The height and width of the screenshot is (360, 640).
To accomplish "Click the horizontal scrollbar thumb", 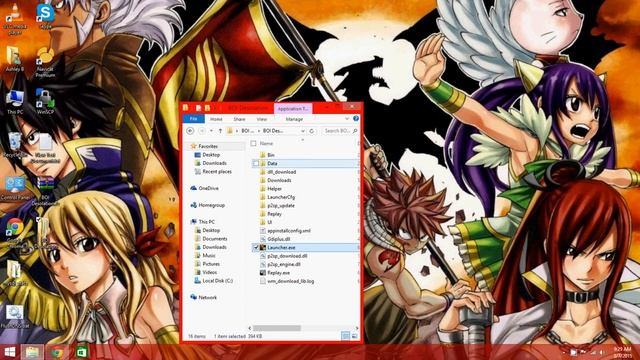I will (x=277, y=328).
